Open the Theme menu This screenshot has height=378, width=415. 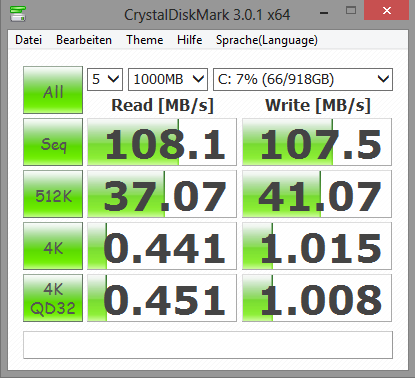tap(145, 40)
